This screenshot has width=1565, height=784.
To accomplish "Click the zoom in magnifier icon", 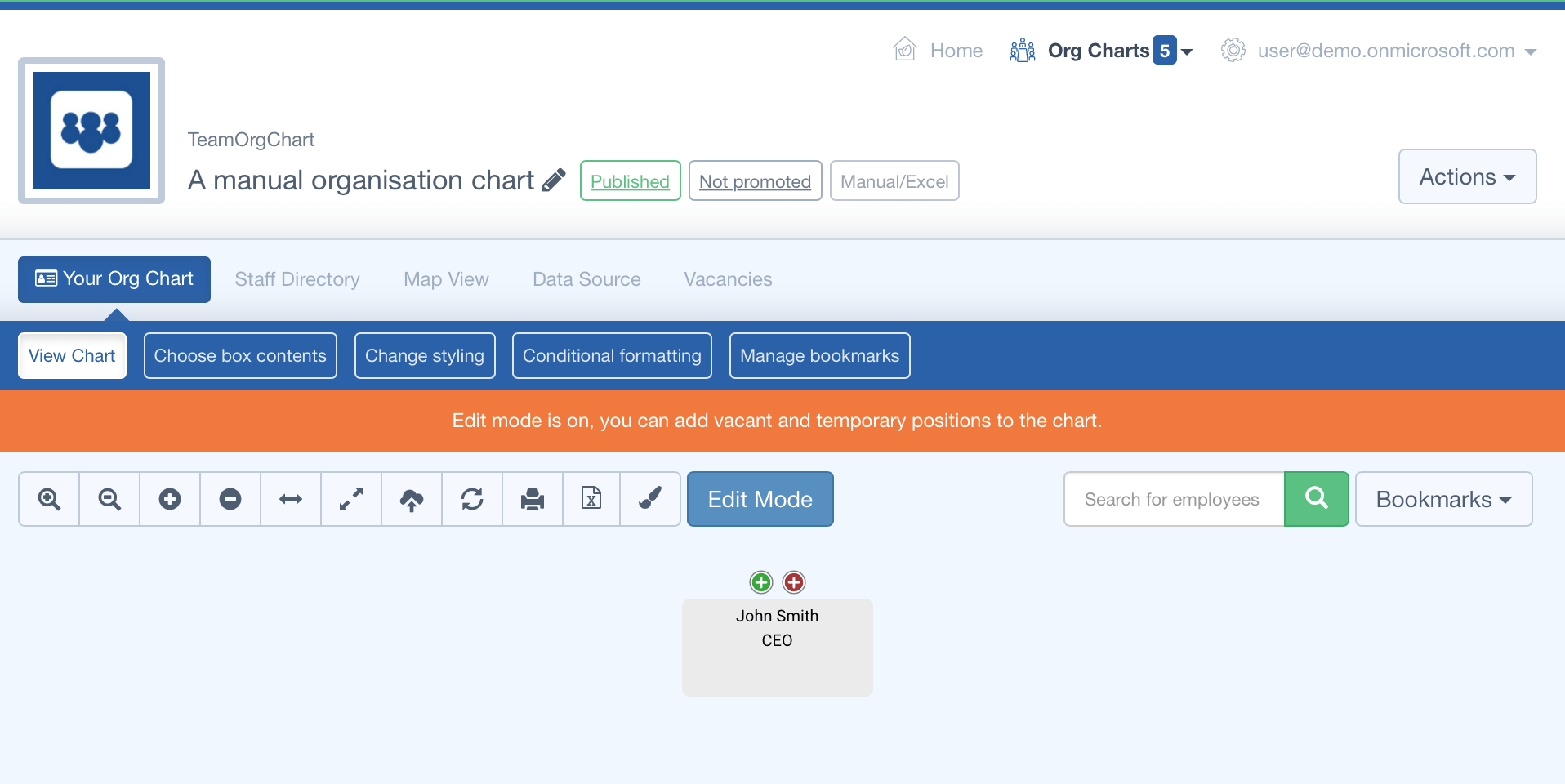I will point(49,499).
